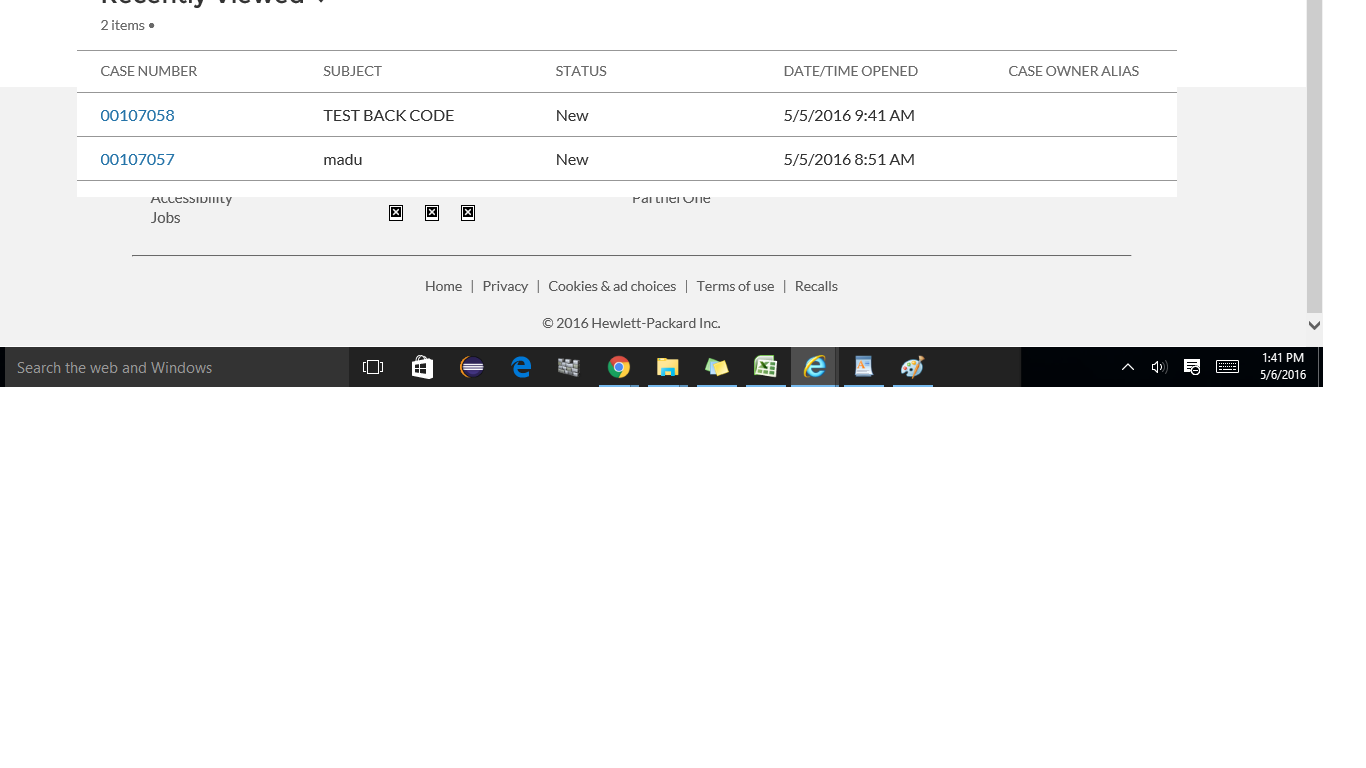Open Eclipse from the taskbar
This screenshot has height=768, width=1366.
tap(471, 367)
